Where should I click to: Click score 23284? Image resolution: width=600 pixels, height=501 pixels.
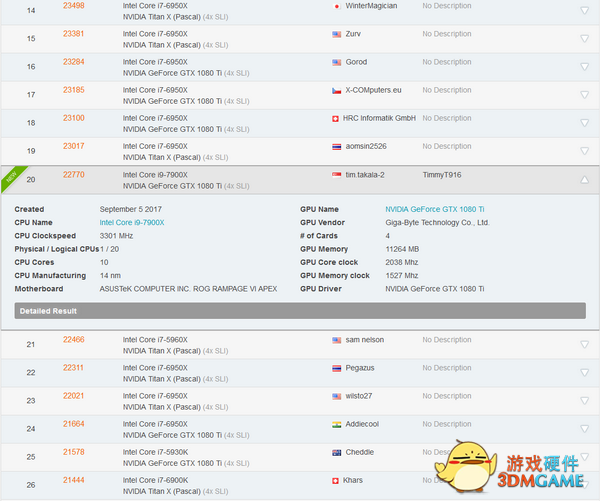click(73, 62)
